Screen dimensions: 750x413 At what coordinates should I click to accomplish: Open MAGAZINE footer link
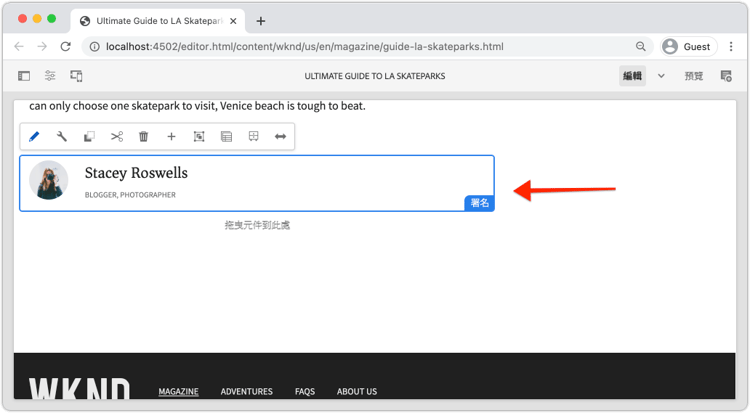178,391
